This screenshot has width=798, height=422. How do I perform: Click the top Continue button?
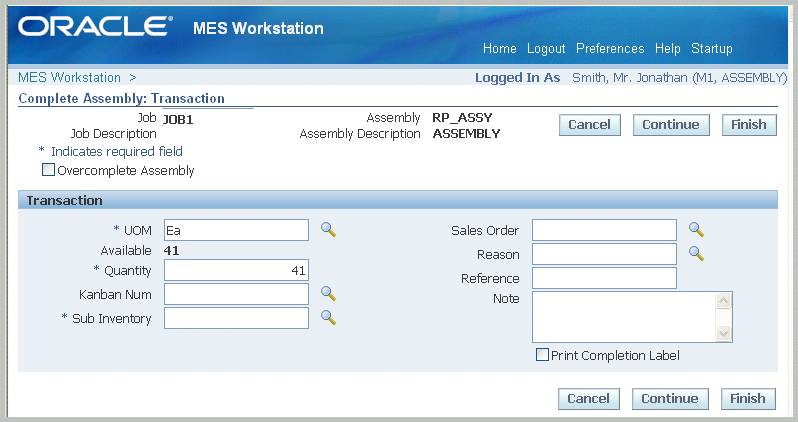point(671,125)
